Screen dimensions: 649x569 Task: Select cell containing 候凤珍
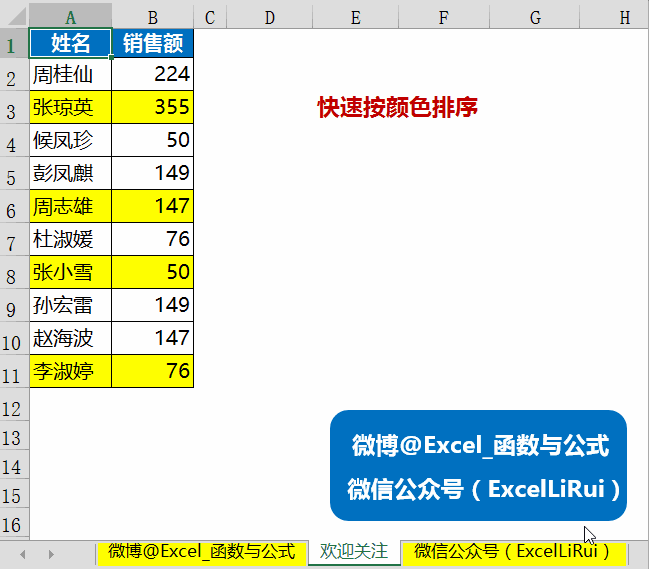[x=70, y=140]
